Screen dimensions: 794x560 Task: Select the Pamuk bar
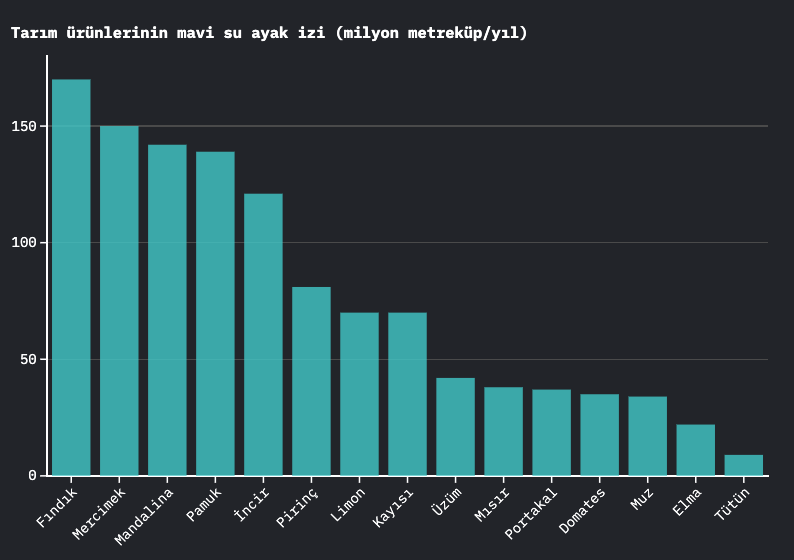pos(215,313)
